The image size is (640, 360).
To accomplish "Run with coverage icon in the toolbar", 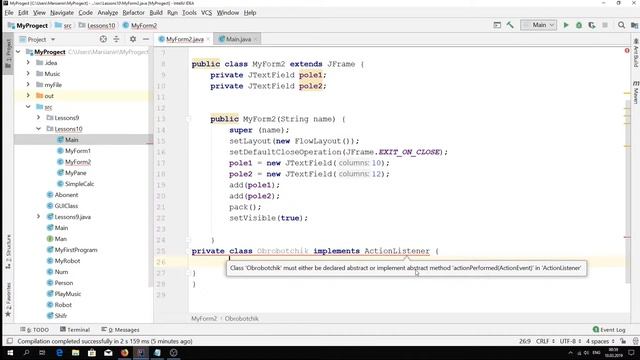I will [x=592, y=25].
